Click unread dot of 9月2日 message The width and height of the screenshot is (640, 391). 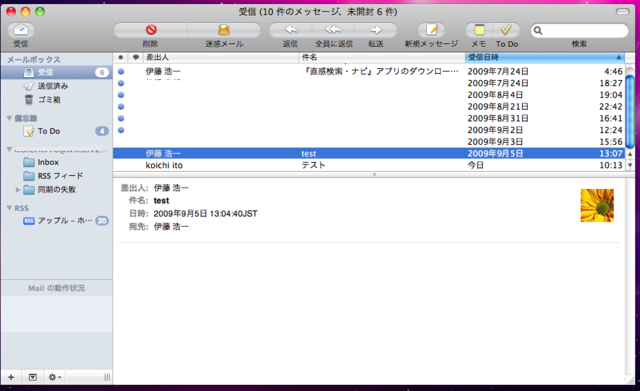coord(121,130)
